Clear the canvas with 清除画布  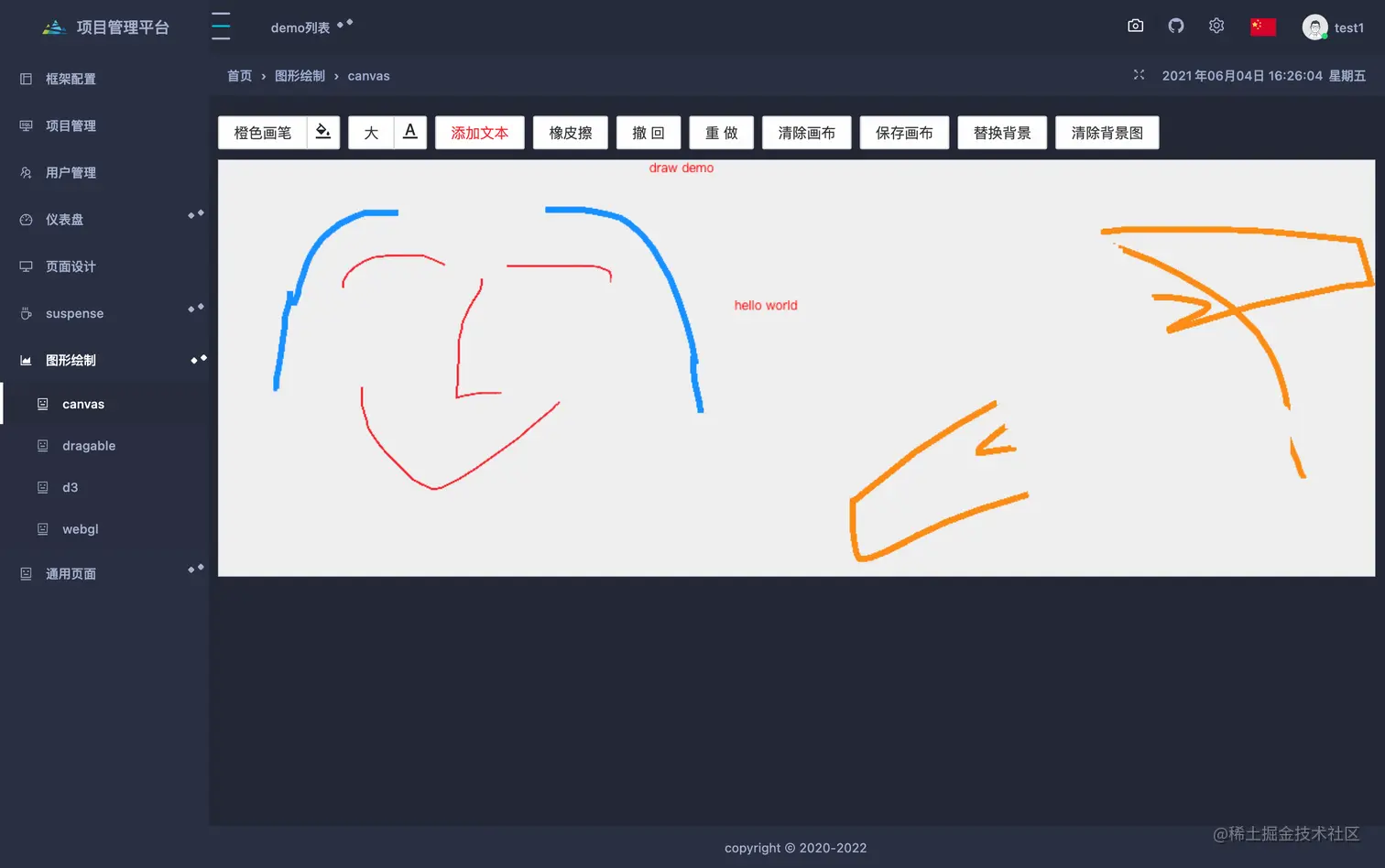point(807,133)
